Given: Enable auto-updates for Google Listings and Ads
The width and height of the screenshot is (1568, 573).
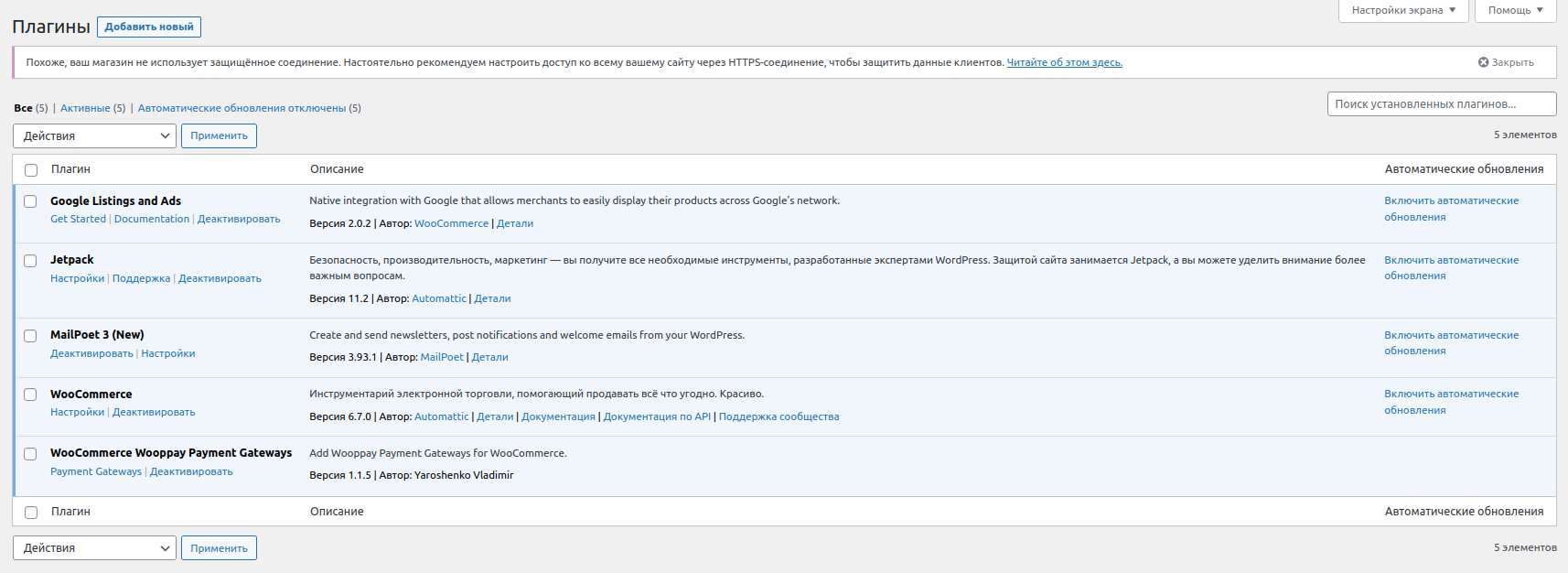Looking at the screenshot, I should [x=1451, y=209].
